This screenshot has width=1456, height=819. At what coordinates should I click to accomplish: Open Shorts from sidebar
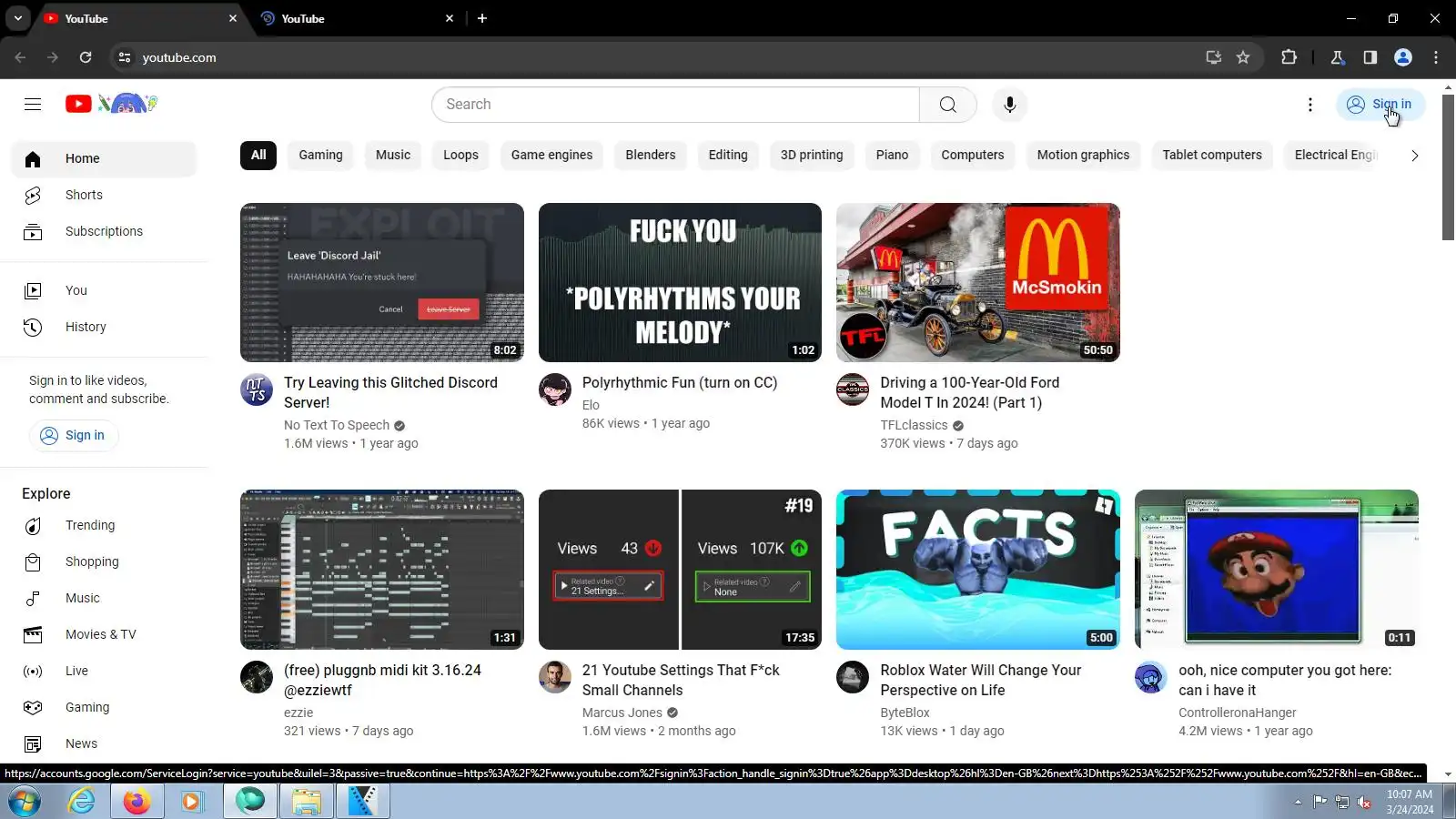(104, 195)
